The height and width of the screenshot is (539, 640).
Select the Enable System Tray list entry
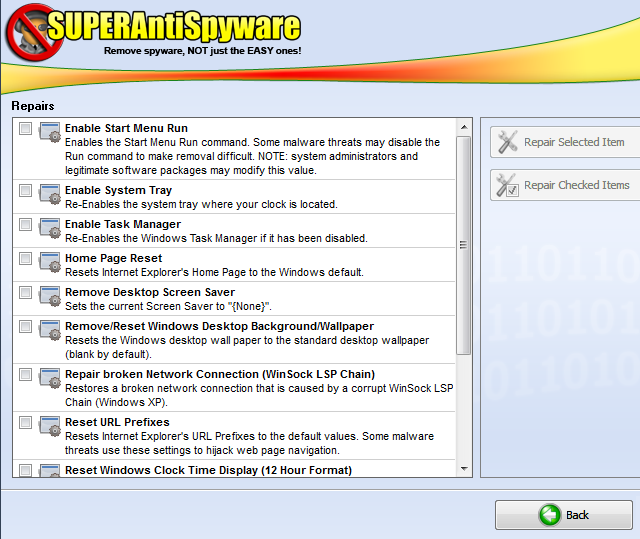[x=200, y=197]
